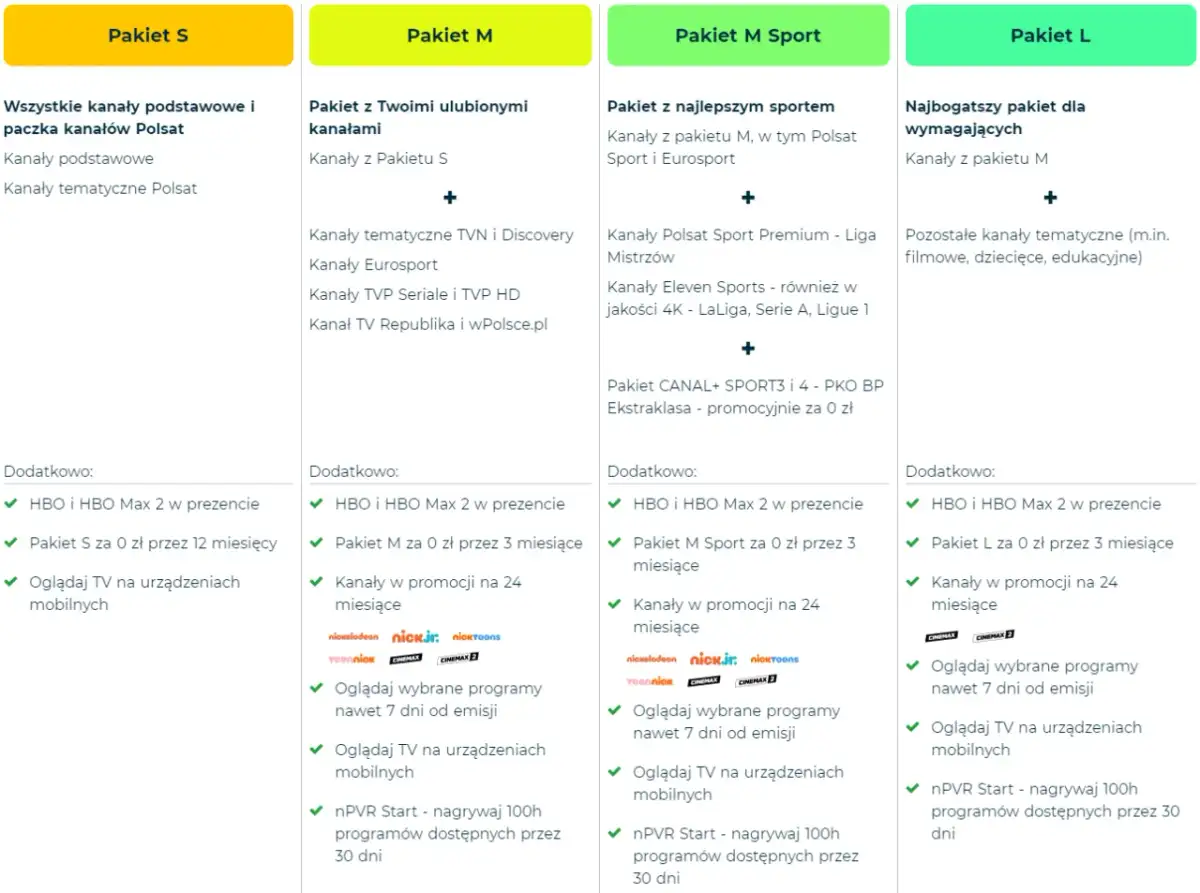Click the Nick Jr. logo in Pakiet M
1200x893 pixels.
415,636
